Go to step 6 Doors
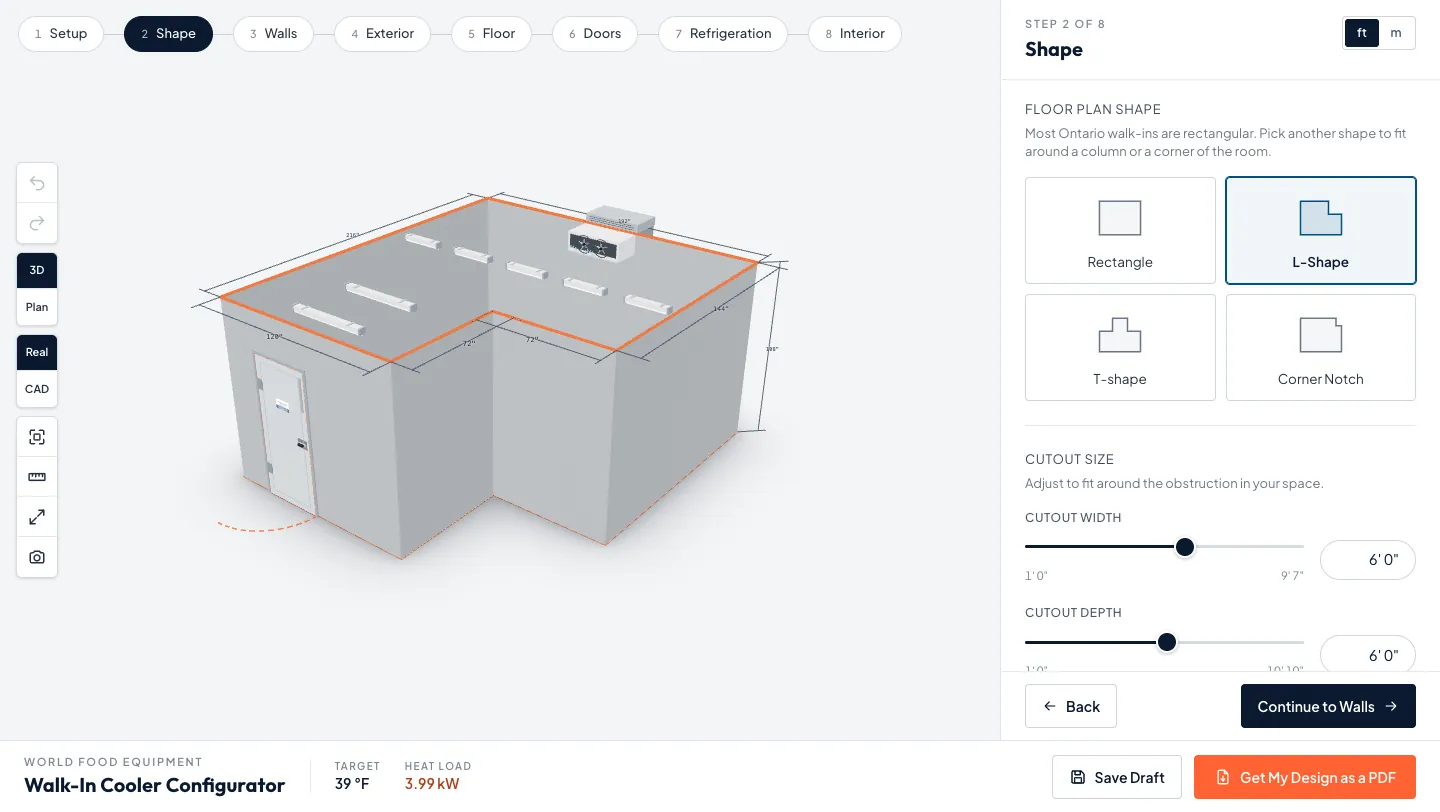 pyautogui.click(x=595, y=34)
